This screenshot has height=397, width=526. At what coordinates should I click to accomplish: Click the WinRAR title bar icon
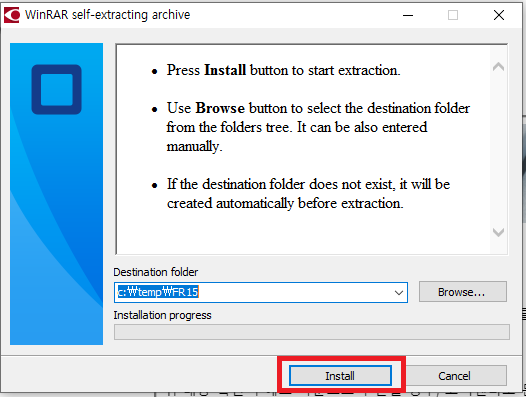12,15
